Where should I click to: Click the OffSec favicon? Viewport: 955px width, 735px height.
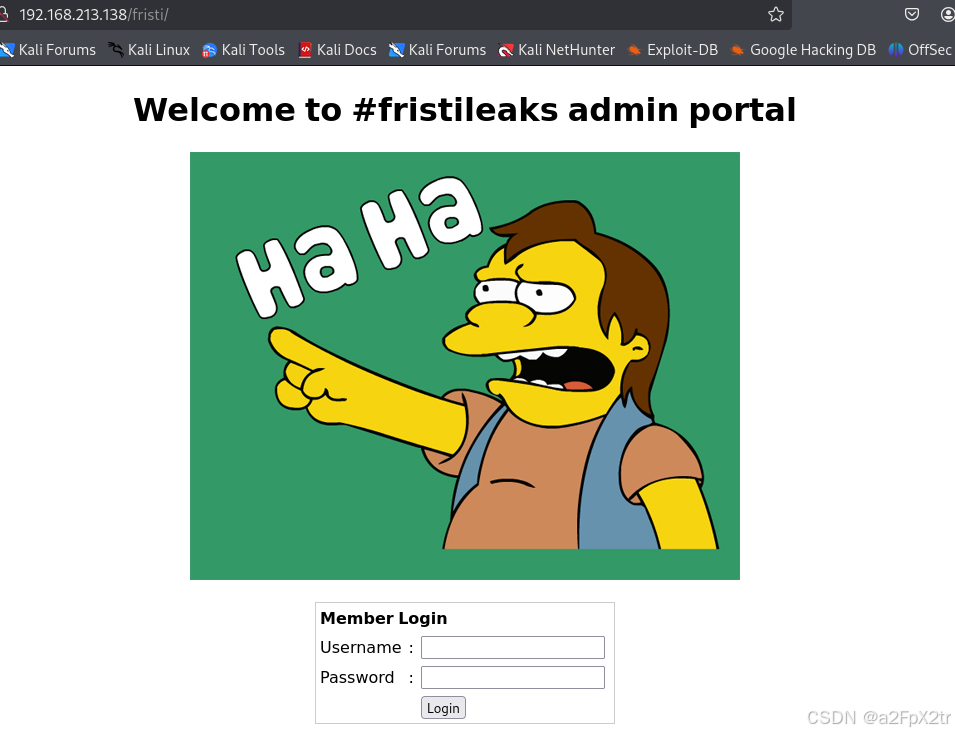click(x=895, y=50)
